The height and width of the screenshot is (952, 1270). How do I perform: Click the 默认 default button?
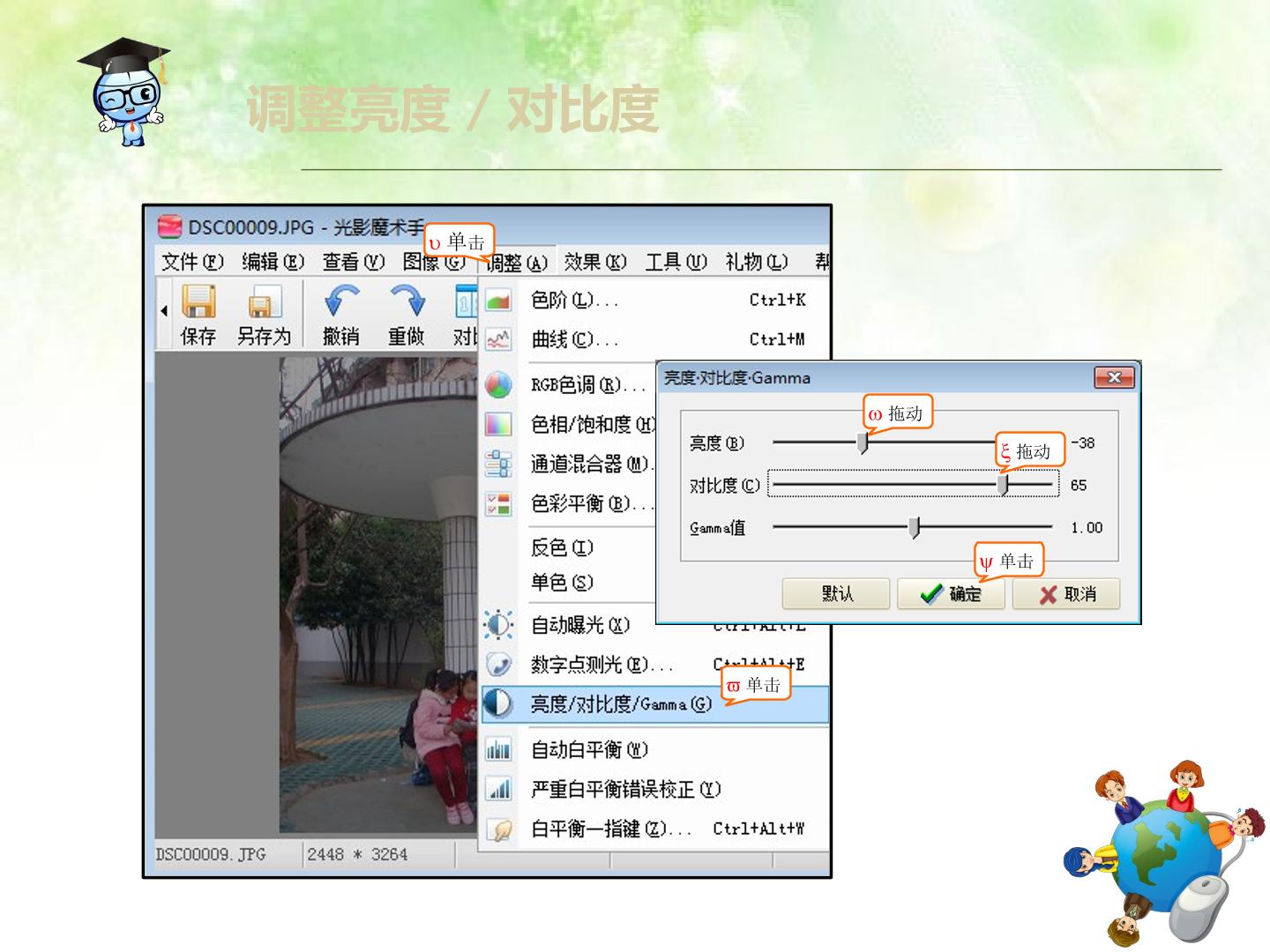[836, 594]
